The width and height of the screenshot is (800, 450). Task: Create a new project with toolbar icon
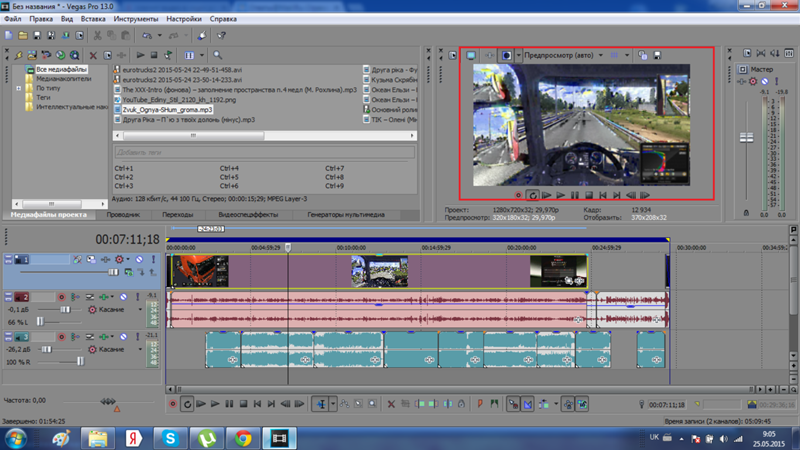[x=9, y=36]
